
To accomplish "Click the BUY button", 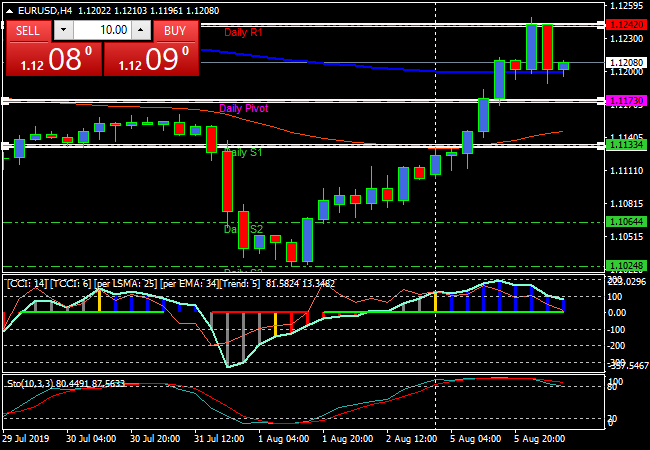I will pos(174,31).
